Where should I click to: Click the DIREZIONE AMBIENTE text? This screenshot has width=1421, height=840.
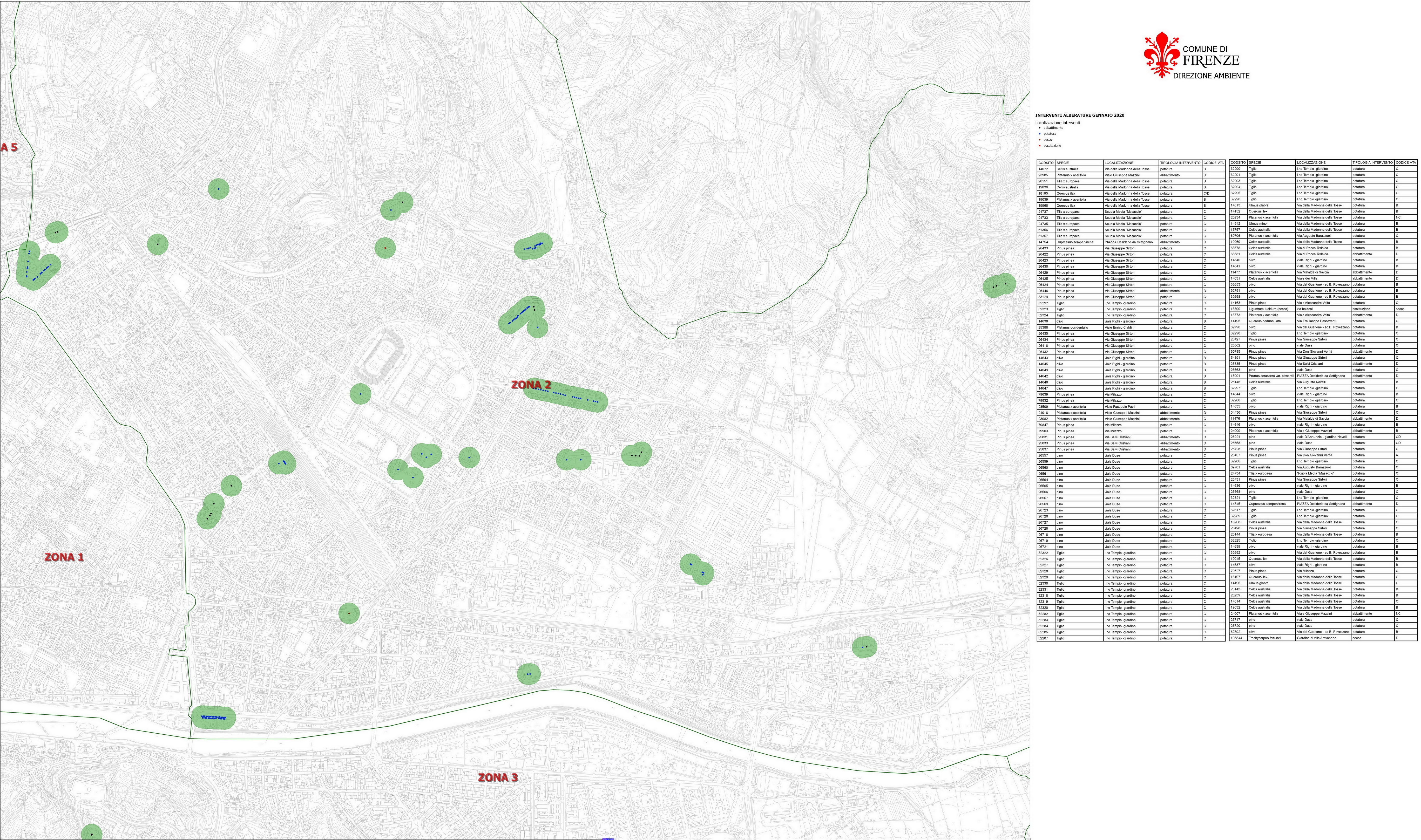[1211, 76]
